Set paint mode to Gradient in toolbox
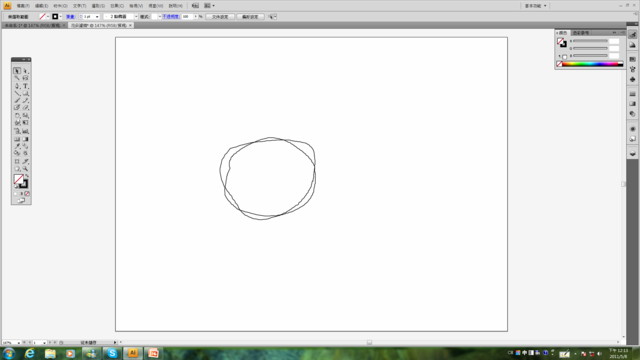The width and height of the screenshot is (640, 360). pyautogui.click(x=22, y=194)
